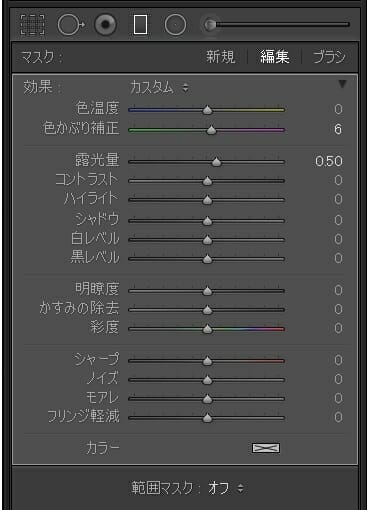Click the 色かぶり補正 value field 6
The height and width of the screenshot is (510, 367).
338,129
